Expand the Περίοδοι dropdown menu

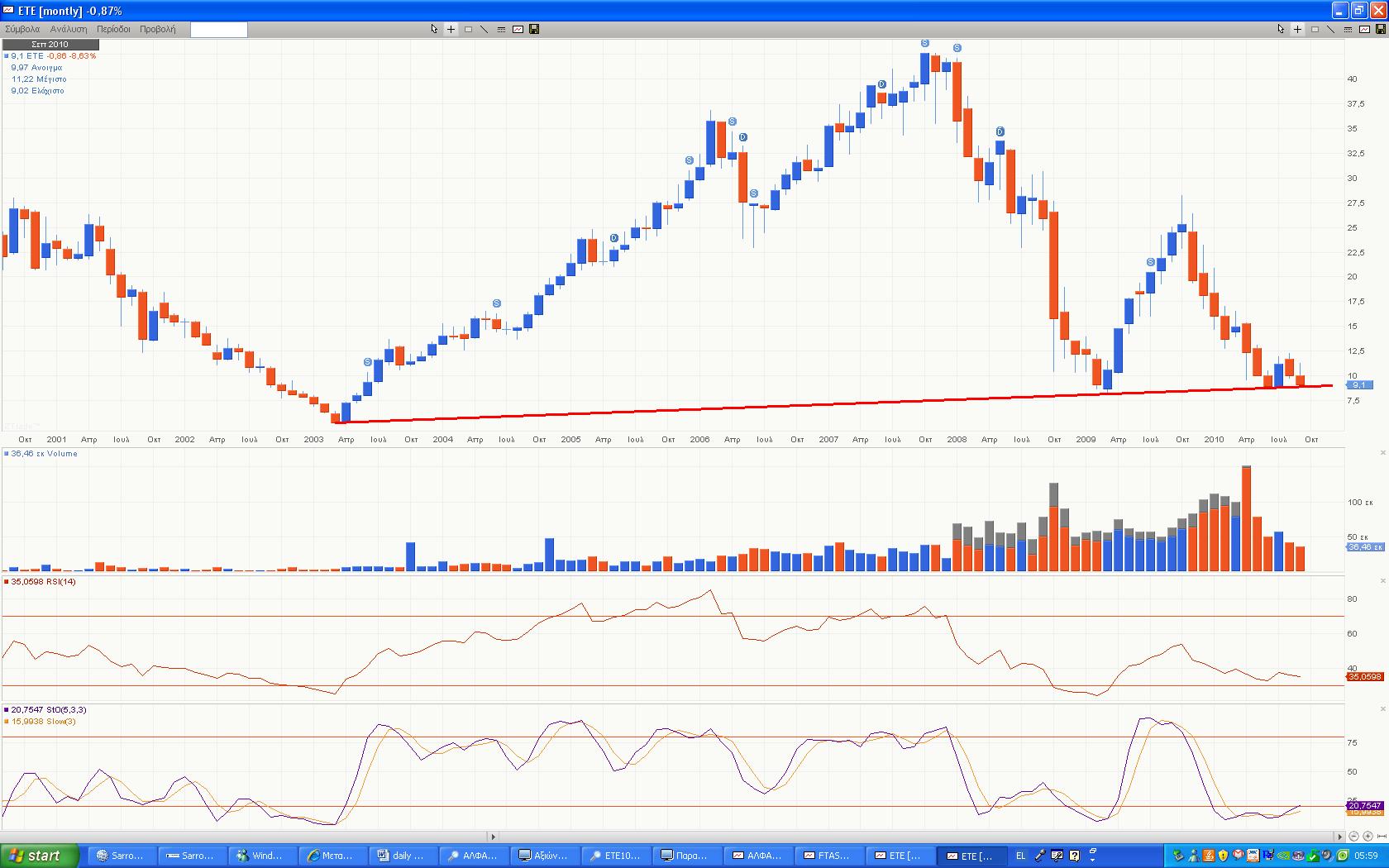113,29
